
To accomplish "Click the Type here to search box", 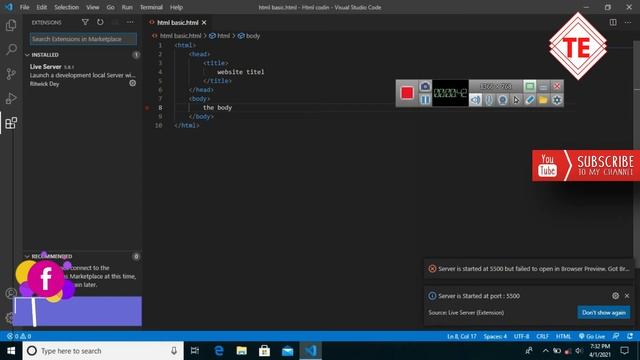I will click(103, 351).
